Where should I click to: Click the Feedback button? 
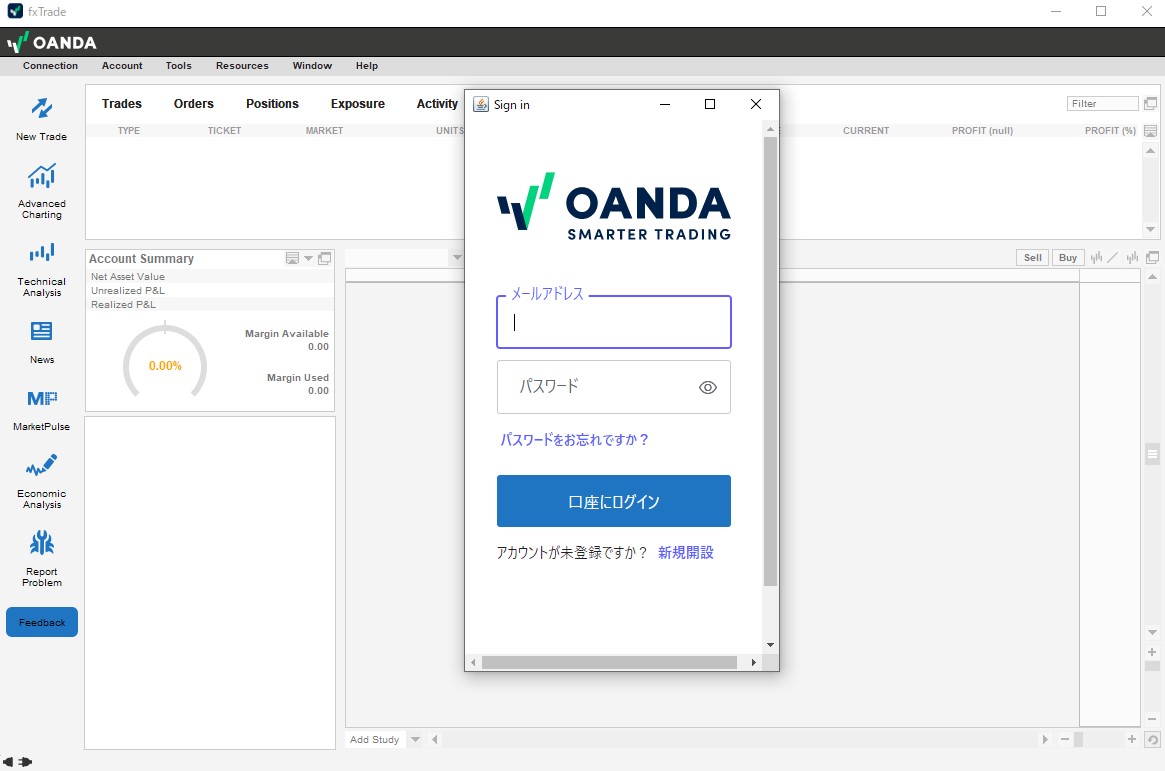(x=42, y=622)
